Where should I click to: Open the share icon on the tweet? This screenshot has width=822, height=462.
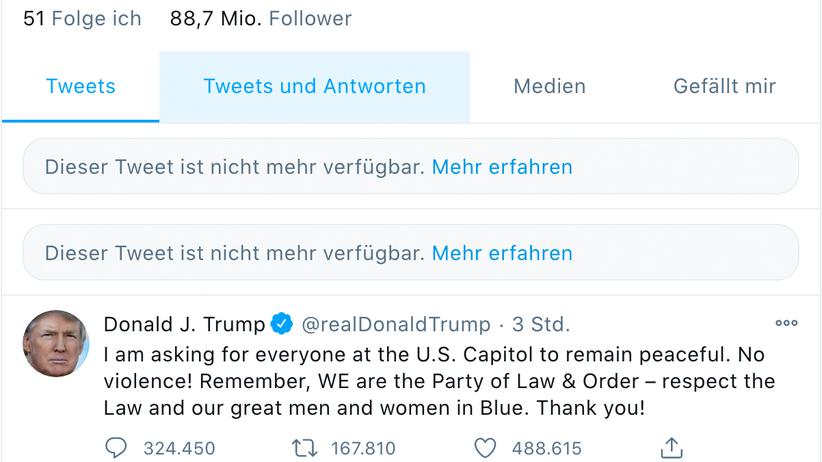coord(673,447)
